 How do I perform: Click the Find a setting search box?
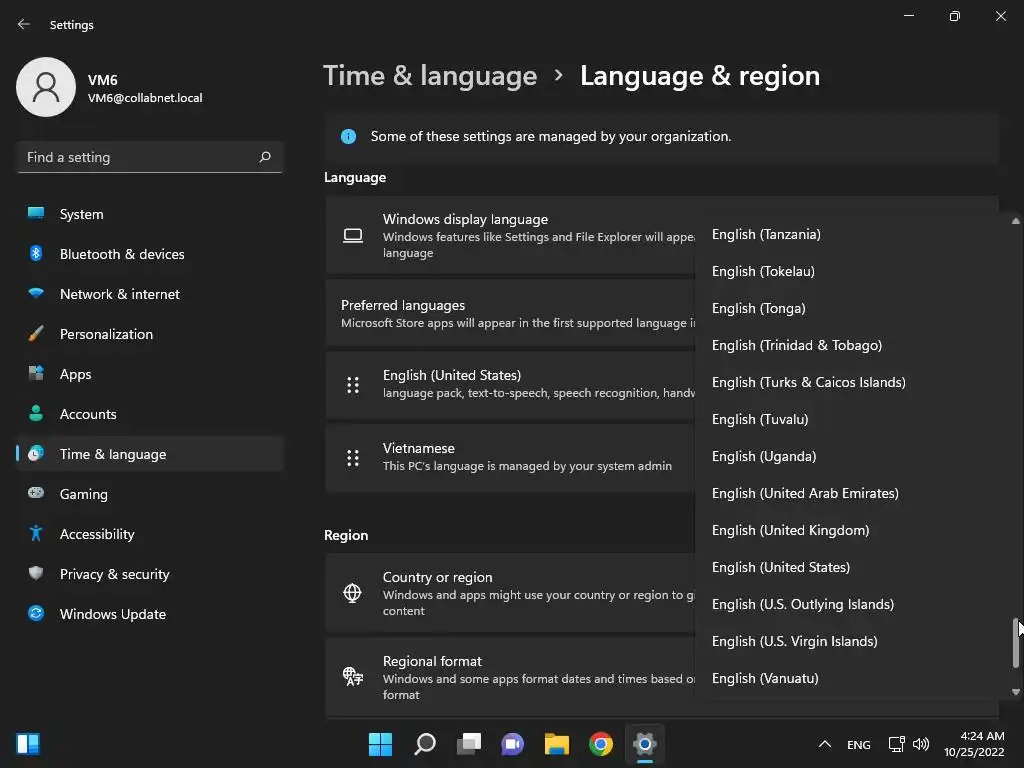coord(150,157)
